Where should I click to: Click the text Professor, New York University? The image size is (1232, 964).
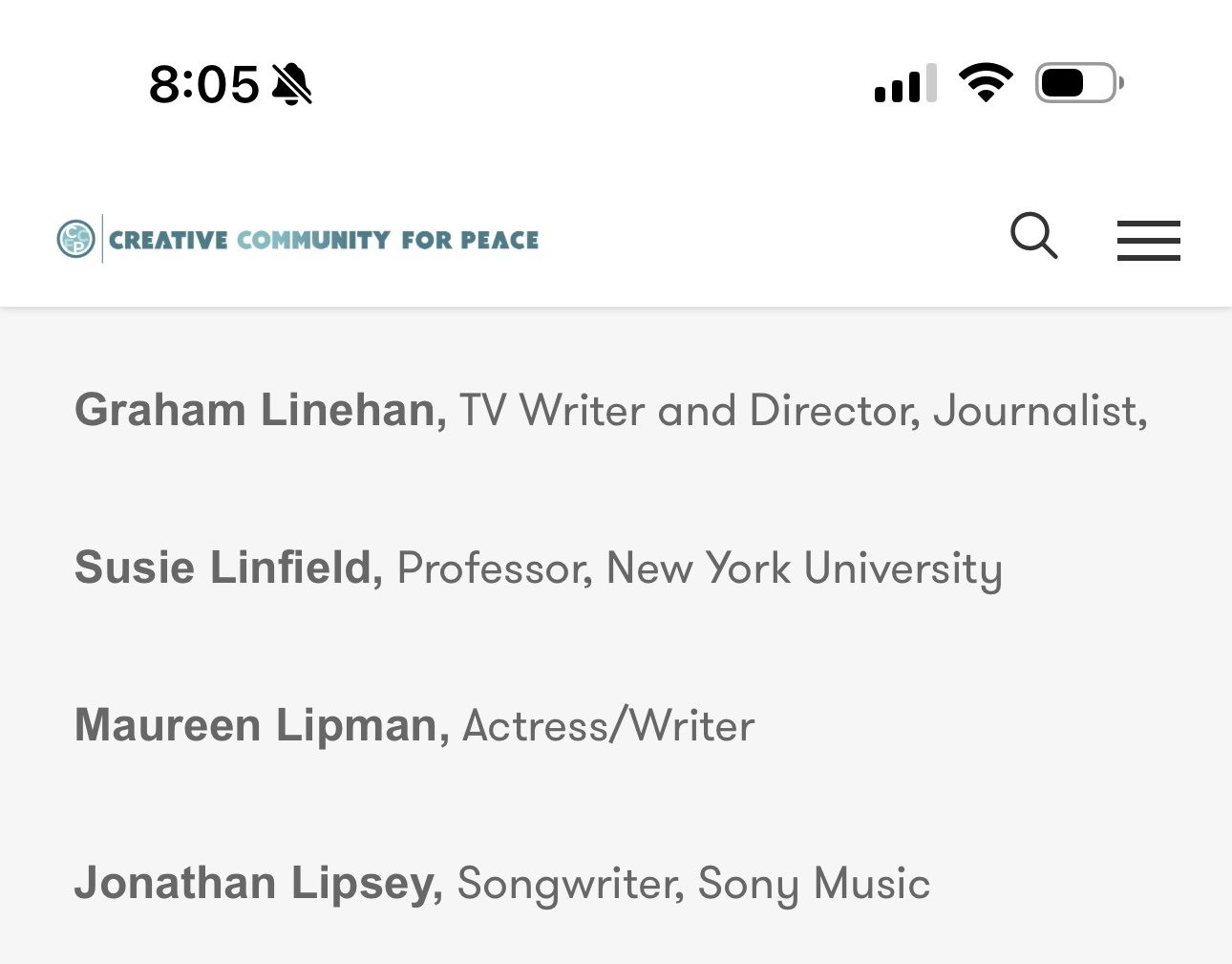[x=699, y=568]
